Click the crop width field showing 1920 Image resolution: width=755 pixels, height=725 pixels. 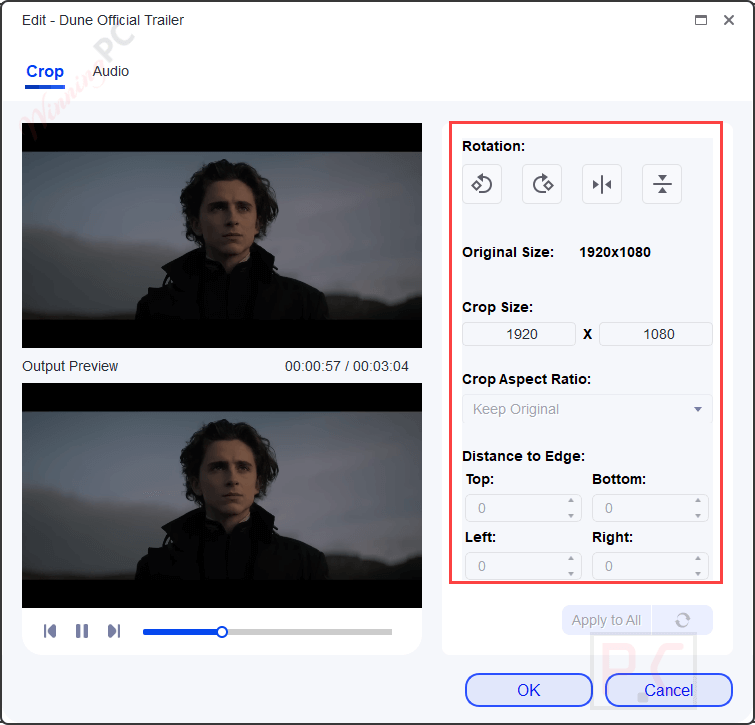pos(519,334)
